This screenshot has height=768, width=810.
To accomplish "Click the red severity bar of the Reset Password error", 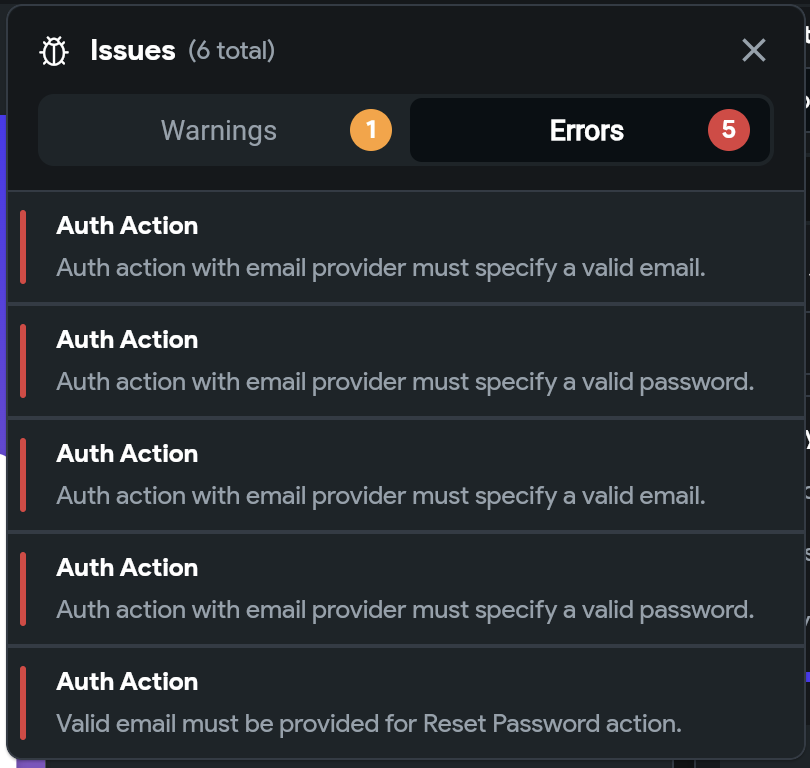I will pyautogui.click(x=23, y=703).
